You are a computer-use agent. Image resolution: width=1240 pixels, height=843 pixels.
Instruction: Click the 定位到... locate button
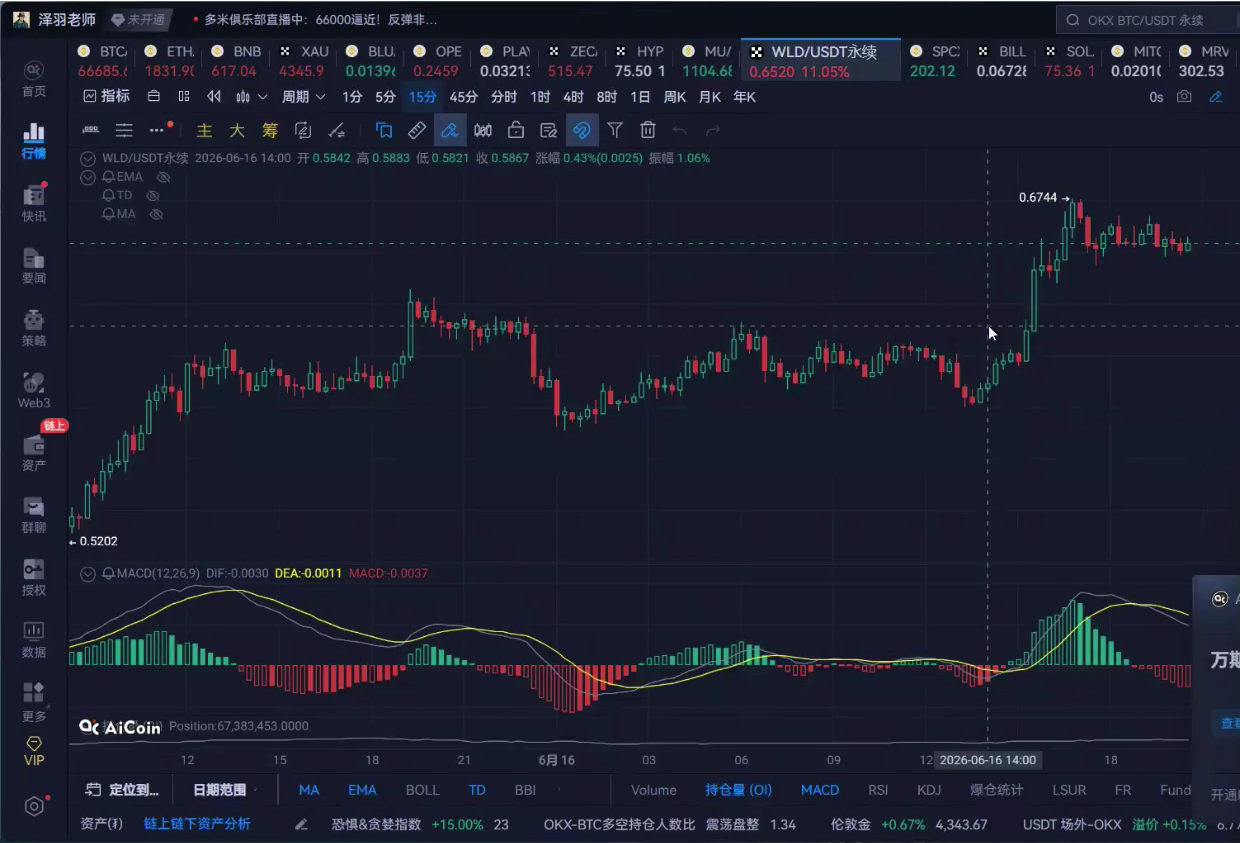(x=123, y=790)
